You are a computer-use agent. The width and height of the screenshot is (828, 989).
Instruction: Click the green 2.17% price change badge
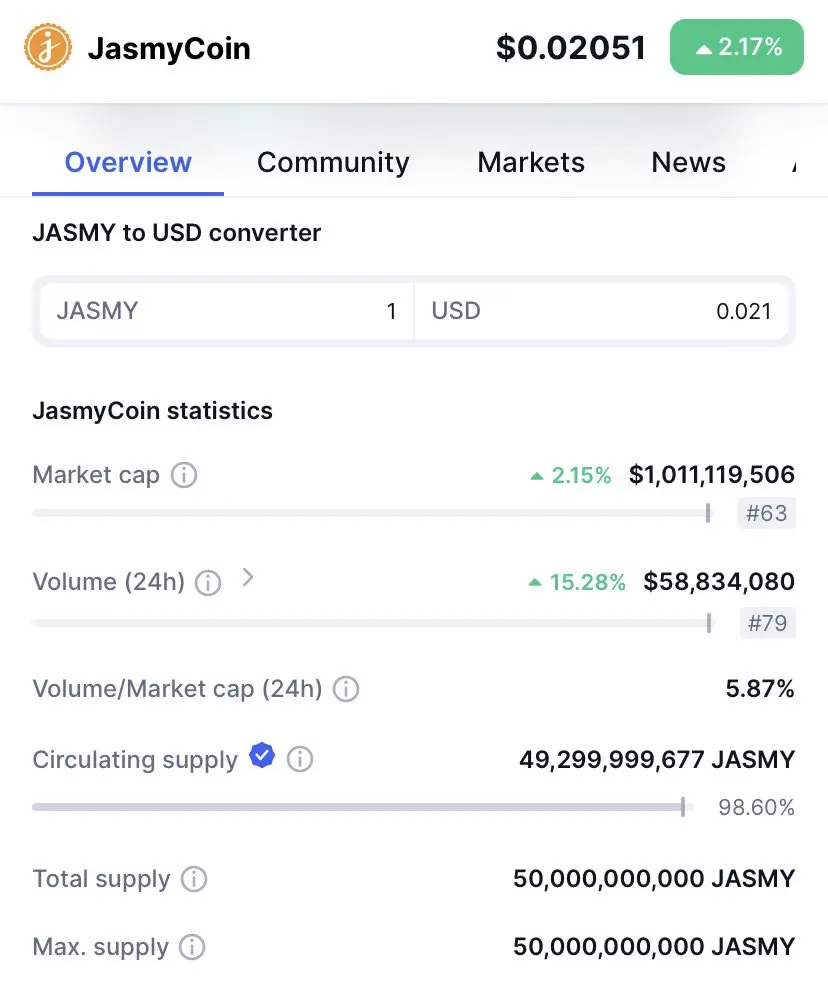(x=737, y=47)
